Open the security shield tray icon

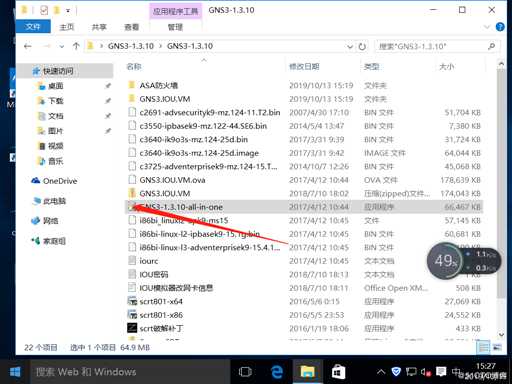click(396, 371)
